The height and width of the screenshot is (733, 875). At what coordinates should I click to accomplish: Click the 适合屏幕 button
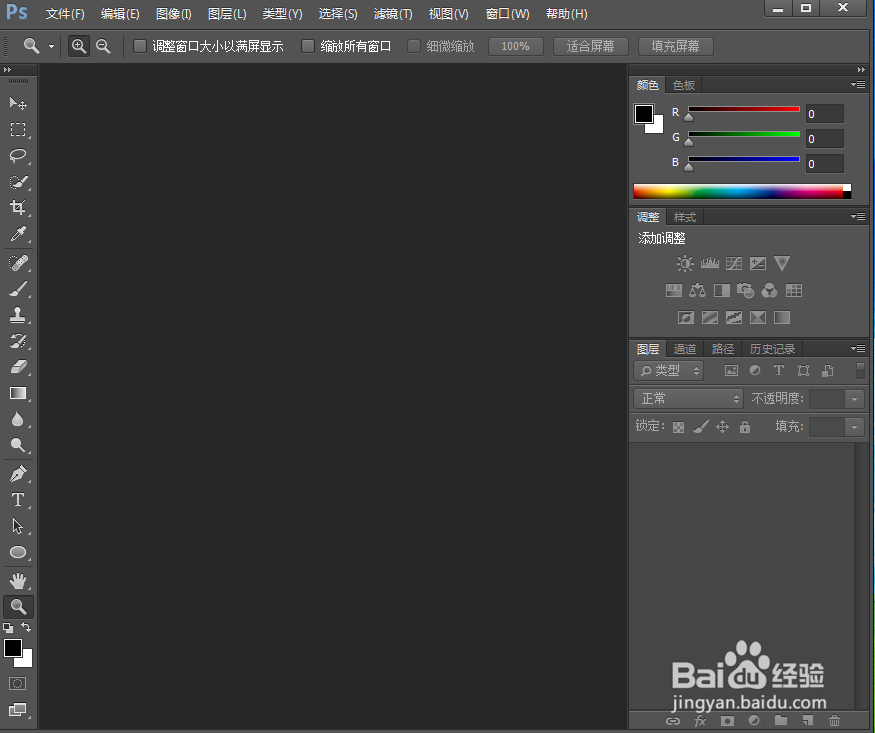click(x=590, y=46)
